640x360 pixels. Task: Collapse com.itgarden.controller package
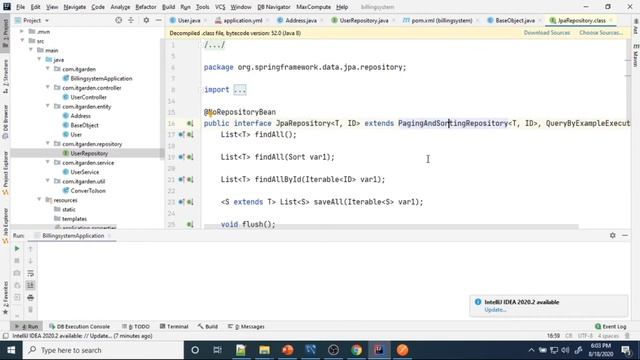point(48,88)
